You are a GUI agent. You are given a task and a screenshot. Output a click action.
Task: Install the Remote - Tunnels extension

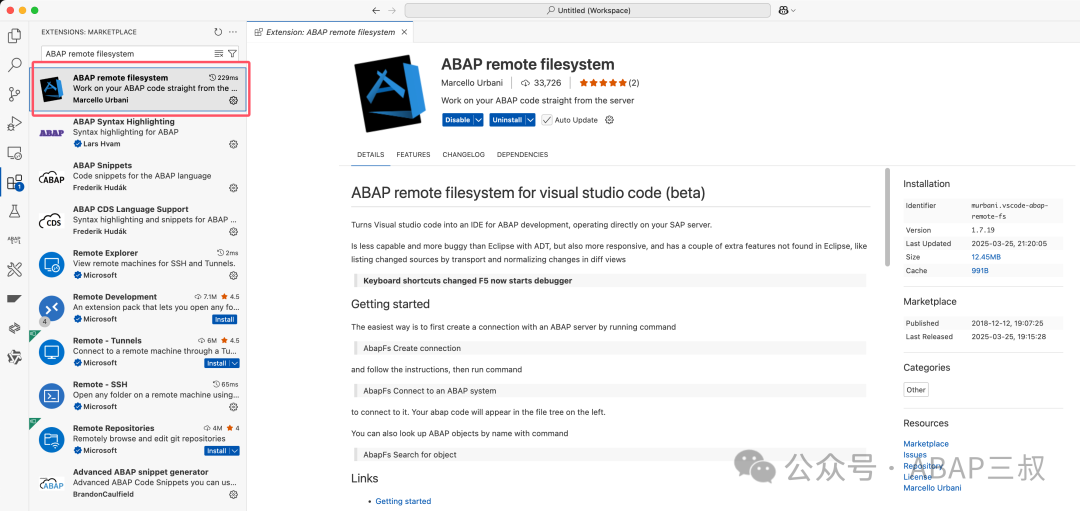point(217,363)
